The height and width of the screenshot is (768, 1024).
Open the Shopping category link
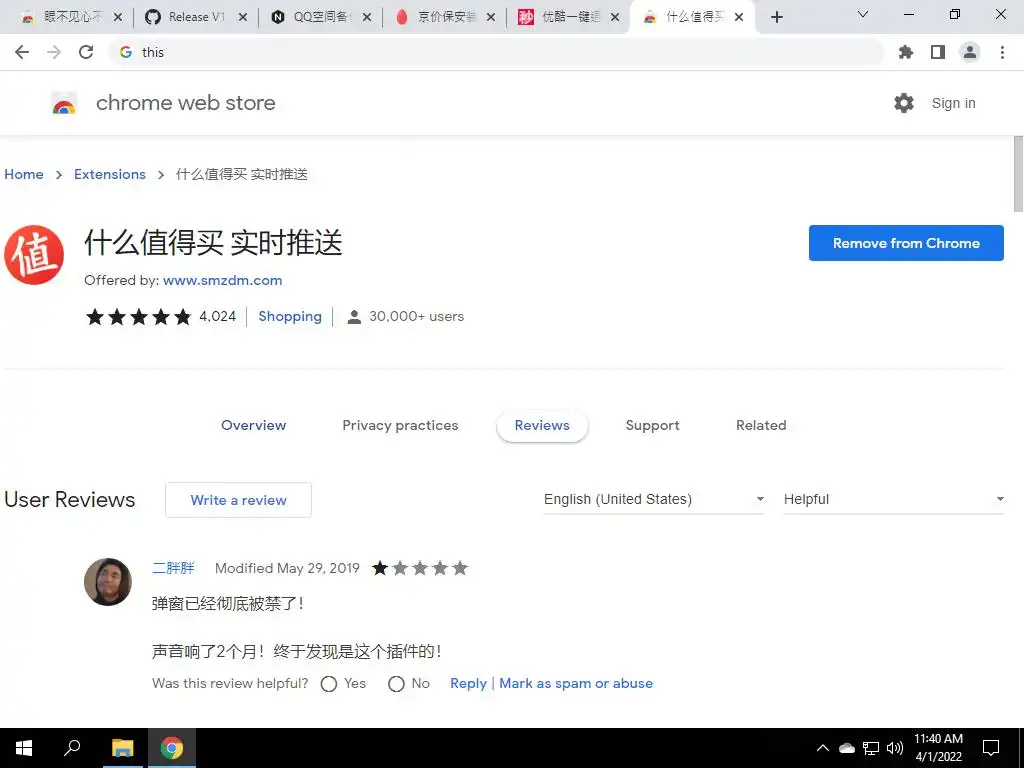click(x=290, y=317)
